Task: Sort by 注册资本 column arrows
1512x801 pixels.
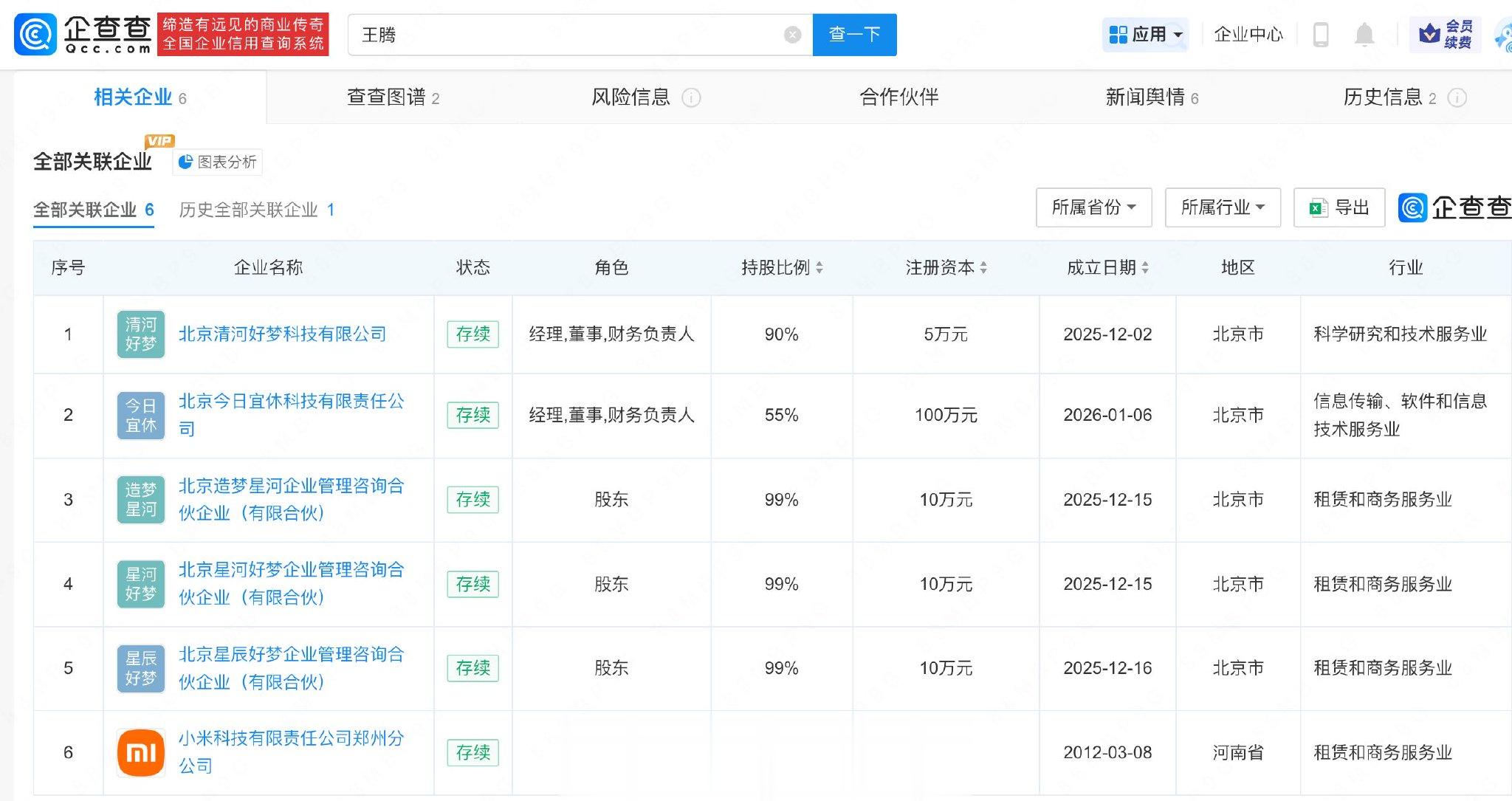Action: [983, 268]
